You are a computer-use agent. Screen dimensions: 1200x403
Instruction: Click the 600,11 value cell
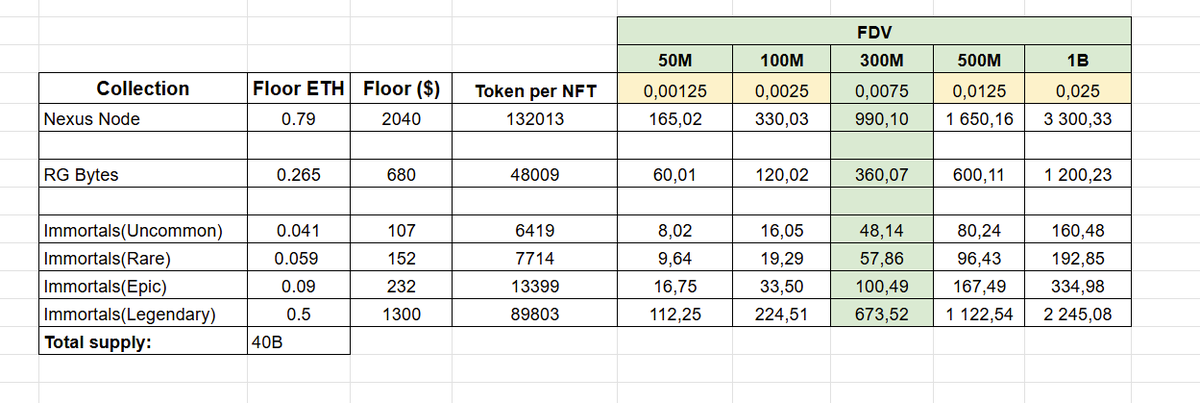(x=981, y=175)
